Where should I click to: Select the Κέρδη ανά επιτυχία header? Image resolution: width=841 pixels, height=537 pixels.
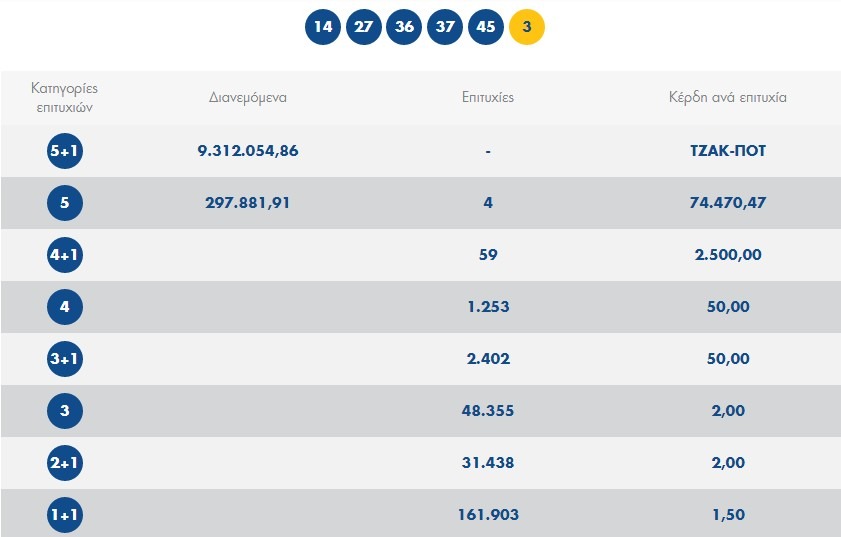(728, 98)
